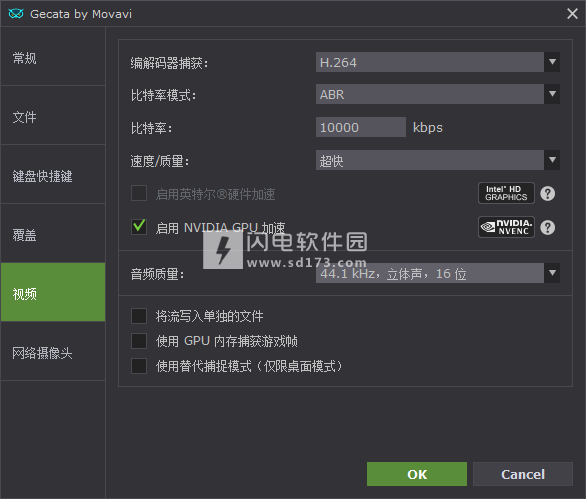Confirm settings with OK button
Image resolution: width=586 pixels, height=499 pixels.
coord(417,474)
